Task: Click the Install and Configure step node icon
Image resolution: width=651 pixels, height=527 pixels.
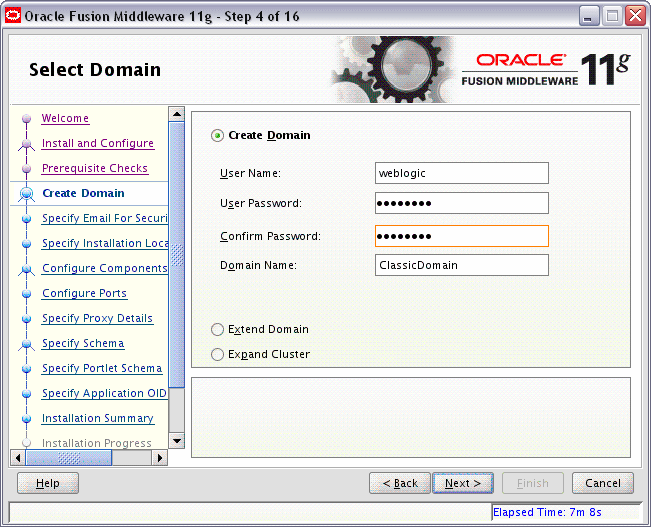Action: point(27,144)
